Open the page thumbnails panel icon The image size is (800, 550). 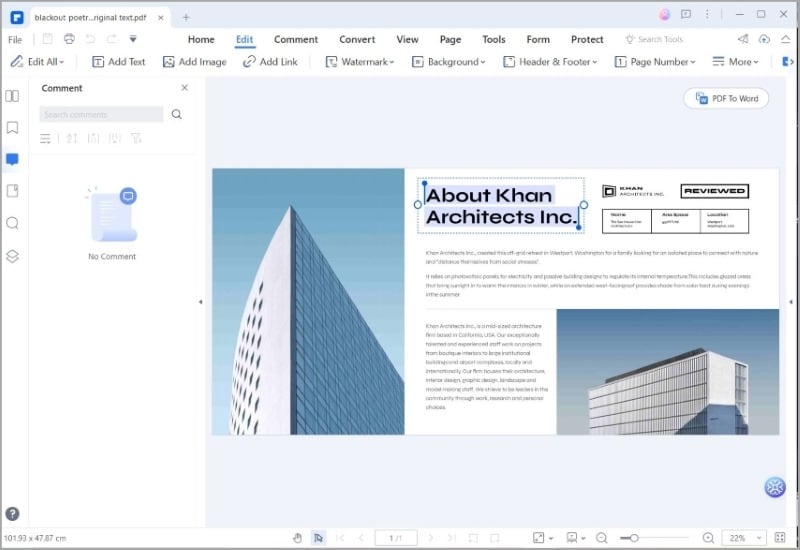coord(12,96)
